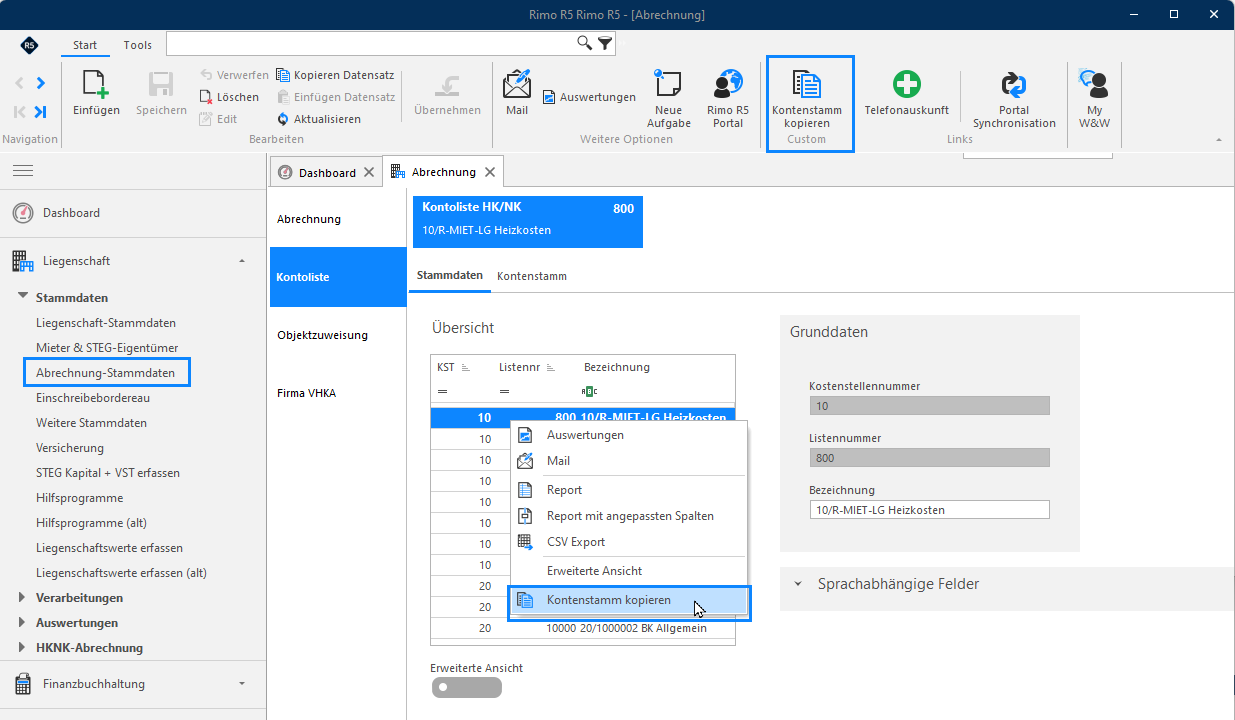The height and width of the screenshot is (720, 1235).
Task: Choose Report in context menu
Action: coord(630,490)
